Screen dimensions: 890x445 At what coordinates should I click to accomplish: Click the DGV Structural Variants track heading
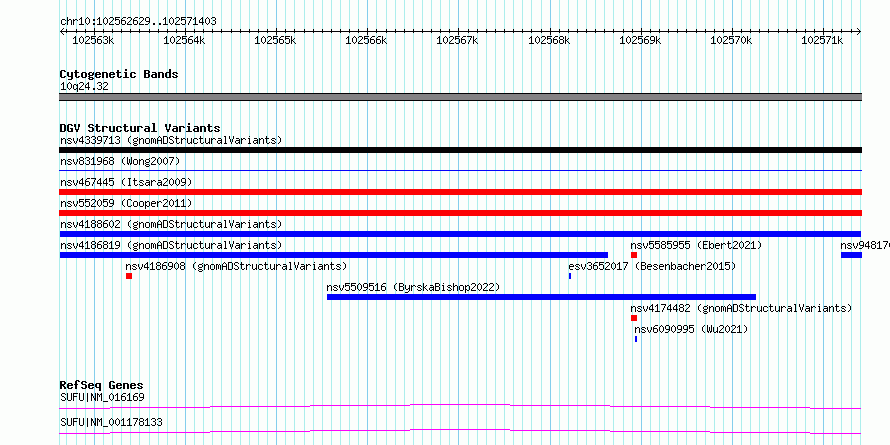(x=140, y=128)
